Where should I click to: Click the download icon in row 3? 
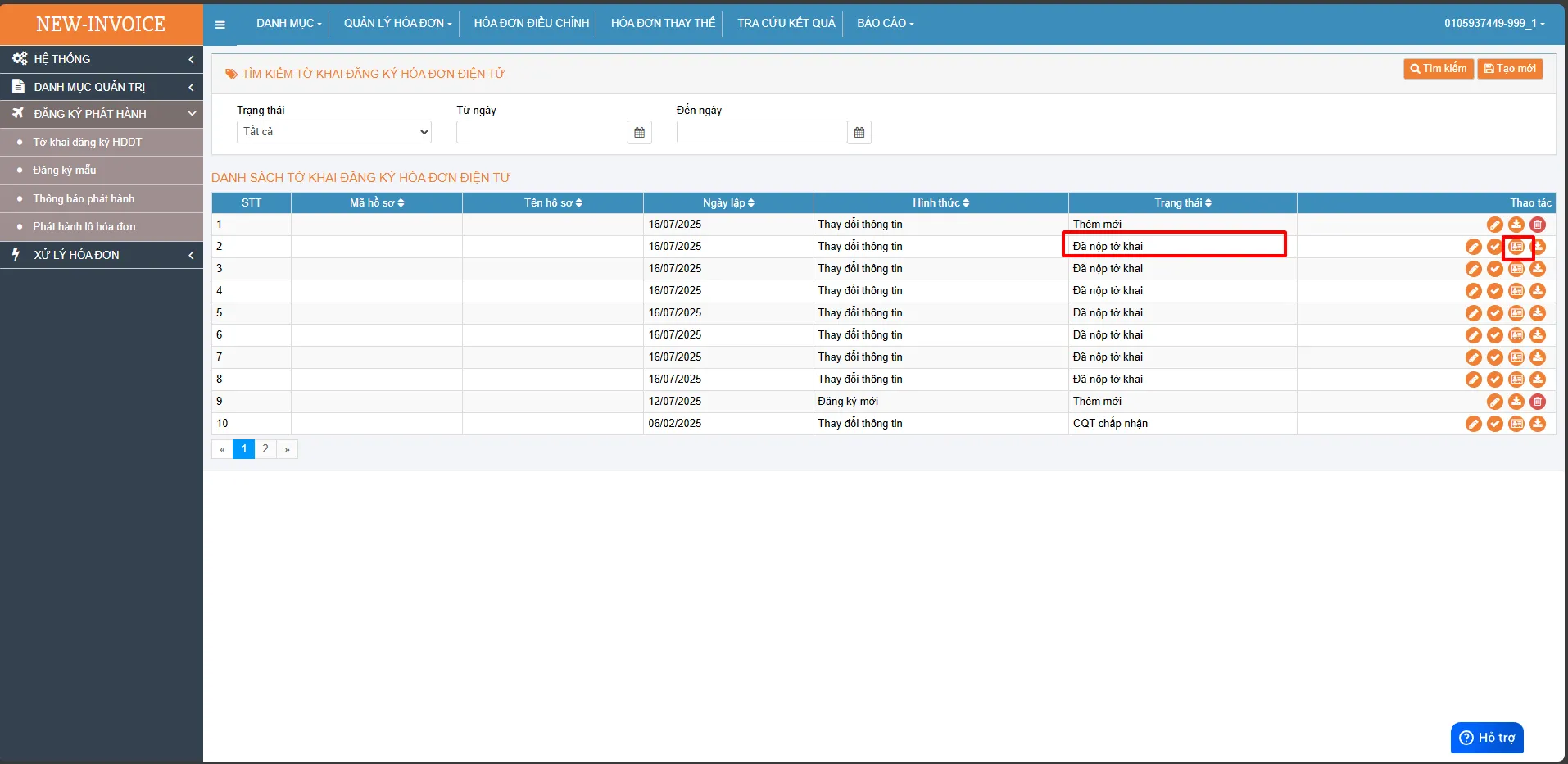point(1538,269)
